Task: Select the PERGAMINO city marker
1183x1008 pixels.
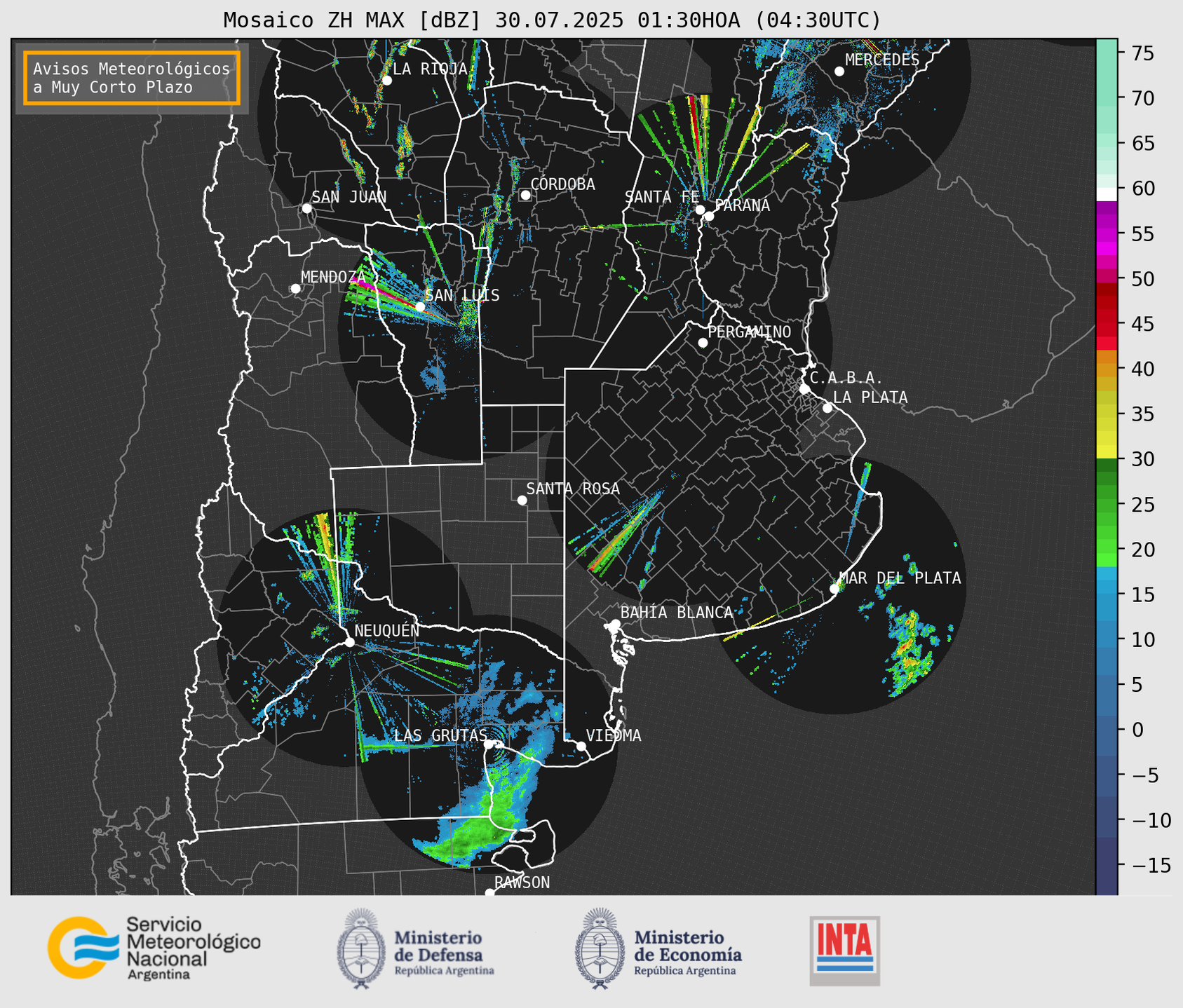Action: (x=703, y=343)
